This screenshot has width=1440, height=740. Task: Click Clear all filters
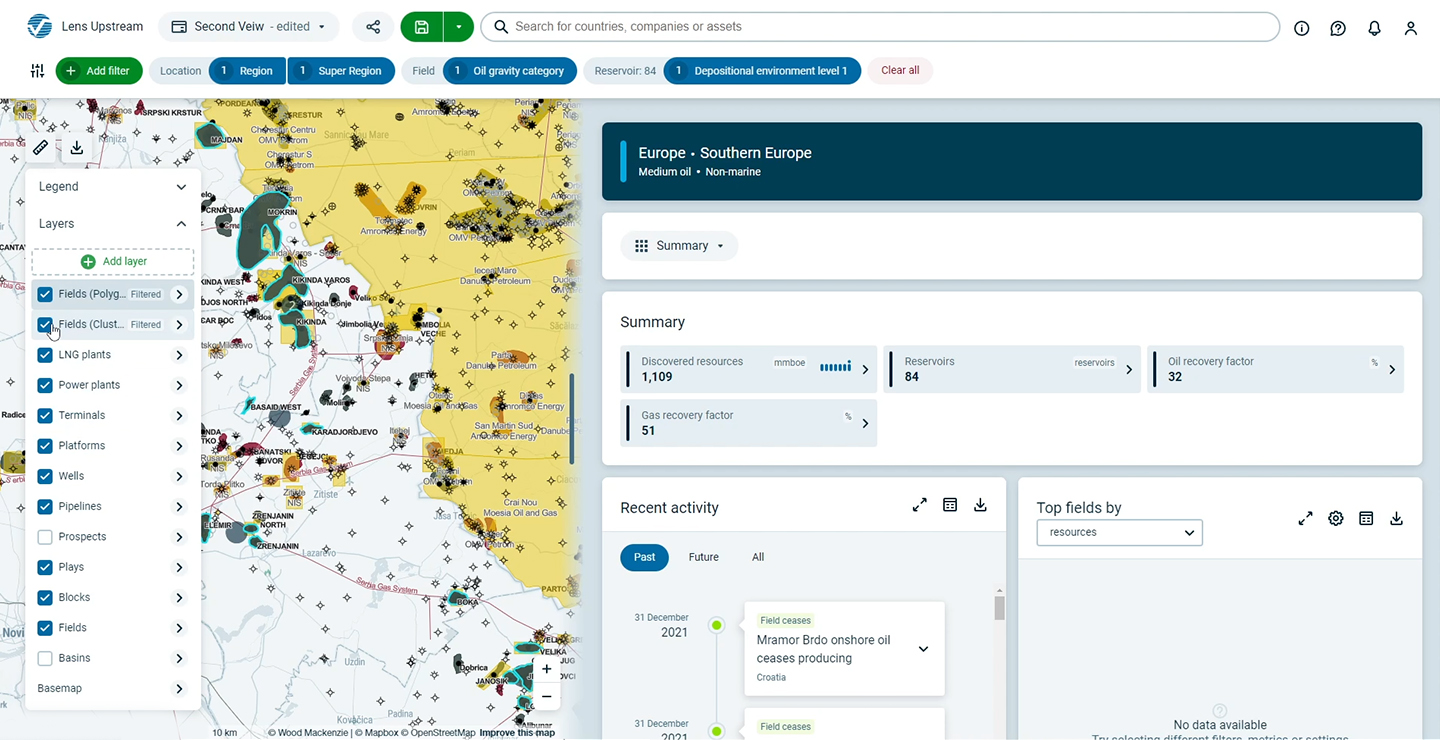pyautogui.click(x=900, y=71)
